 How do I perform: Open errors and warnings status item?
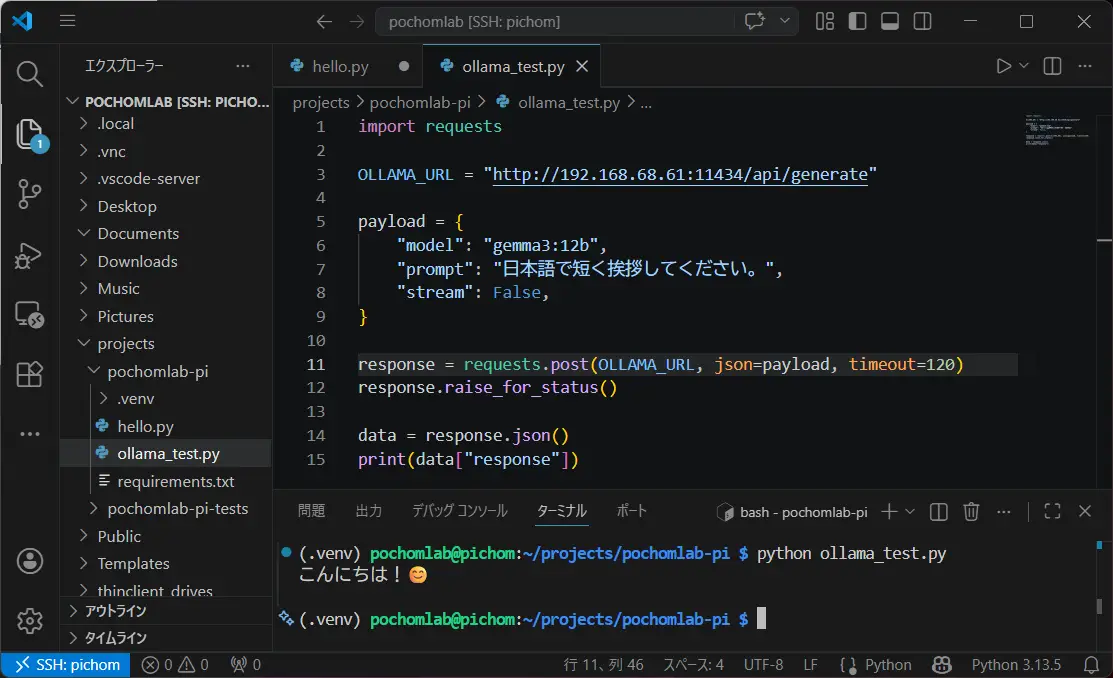175,665
